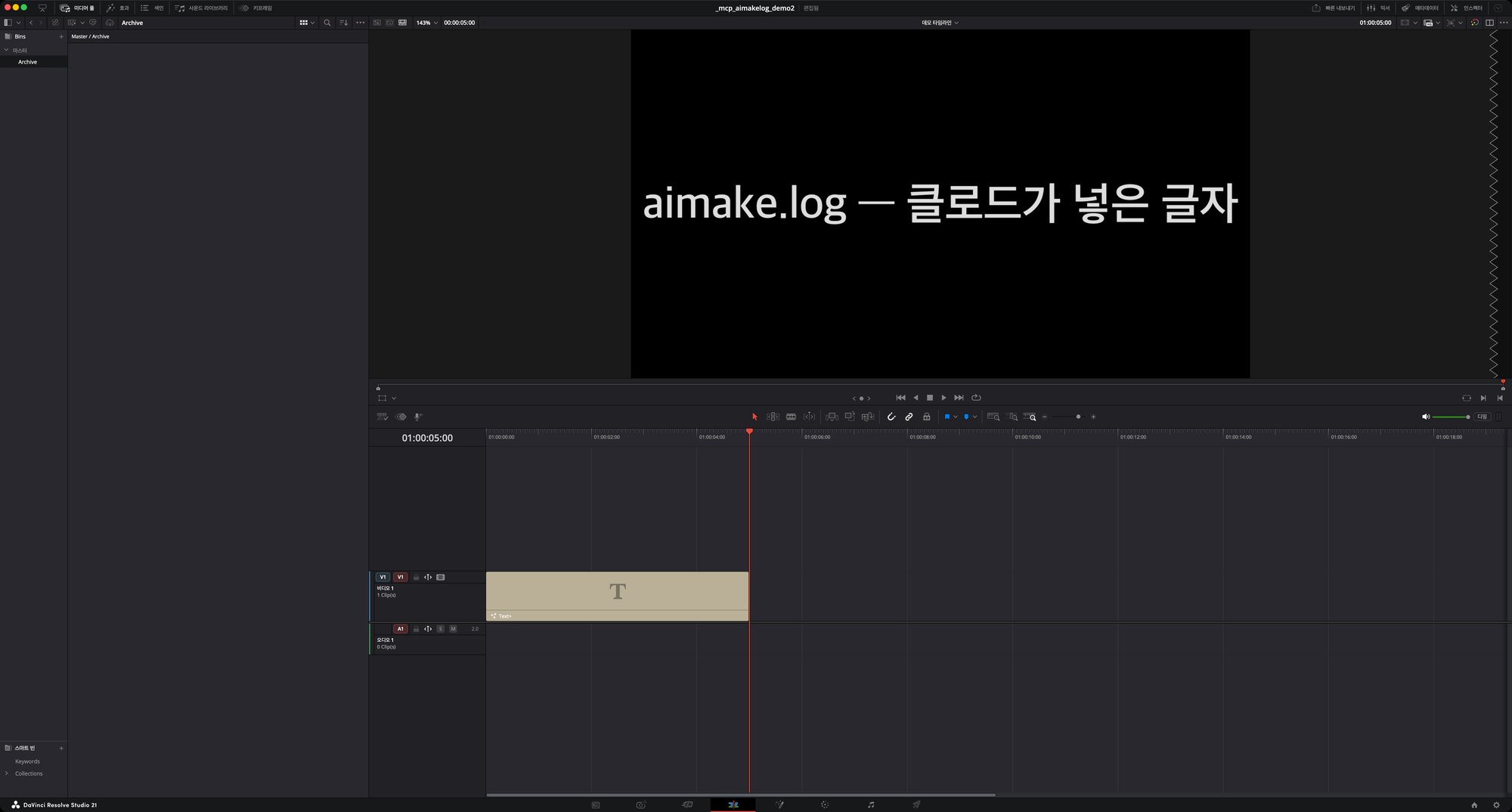The image size is (1512, 812).
Task: Solo the 오디오 1 track S button
Action: click(x=441, y=629)
